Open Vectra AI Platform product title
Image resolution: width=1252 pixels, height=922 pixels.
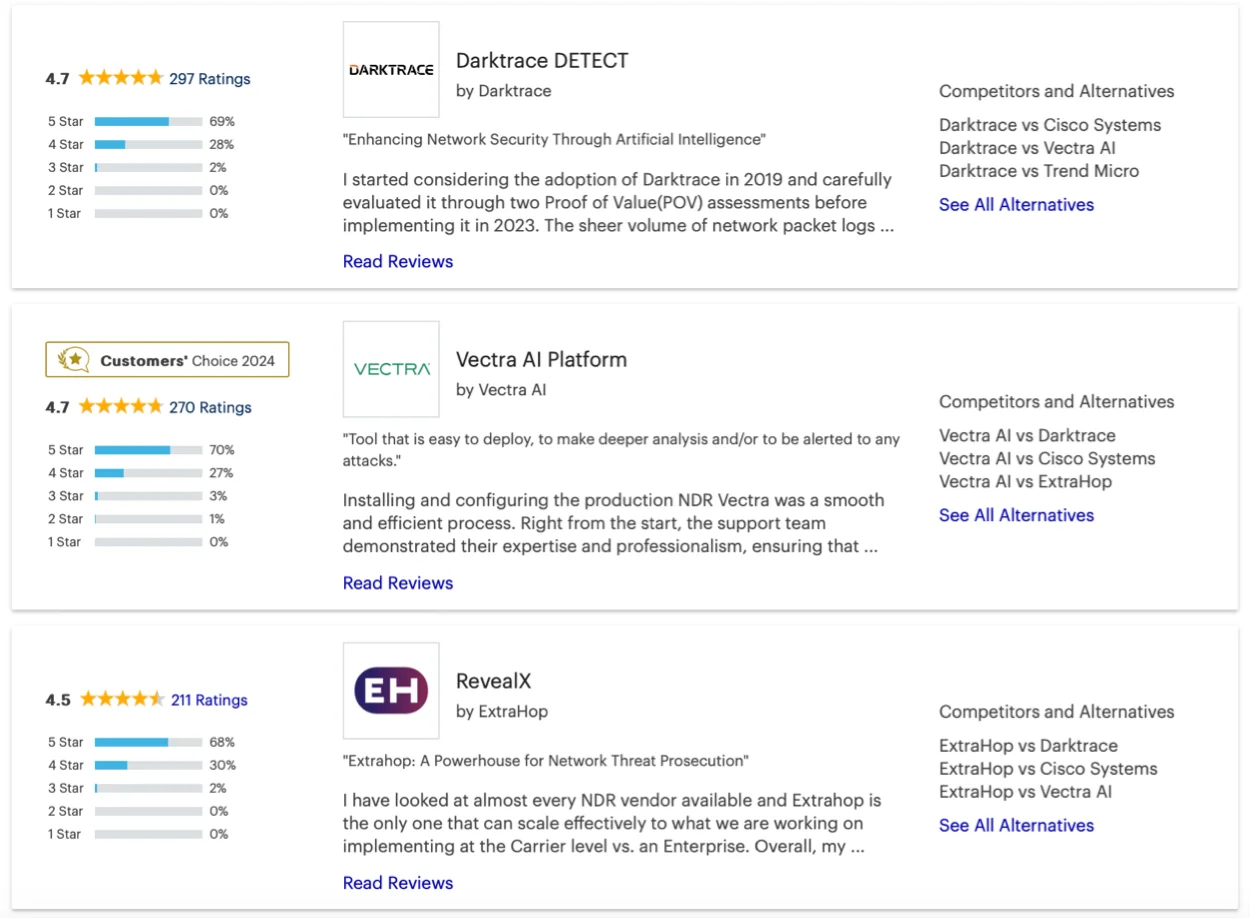[x=541, y=360]
